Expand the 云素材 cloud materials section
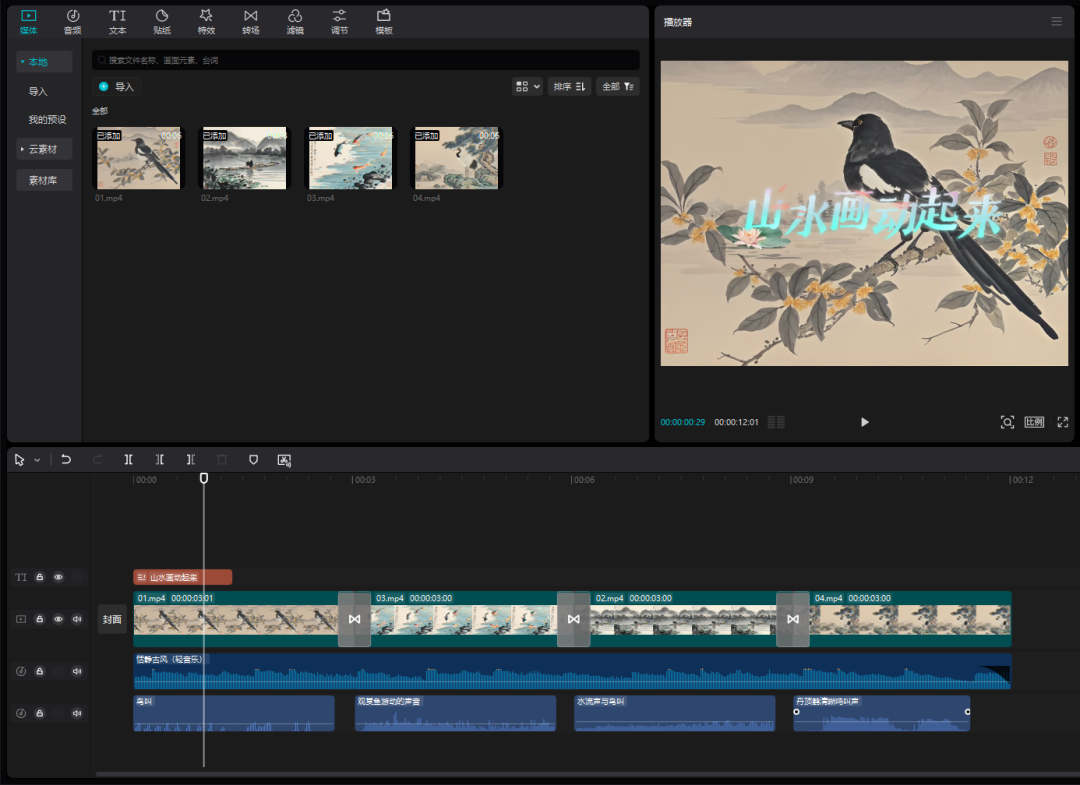 point(44,149)
